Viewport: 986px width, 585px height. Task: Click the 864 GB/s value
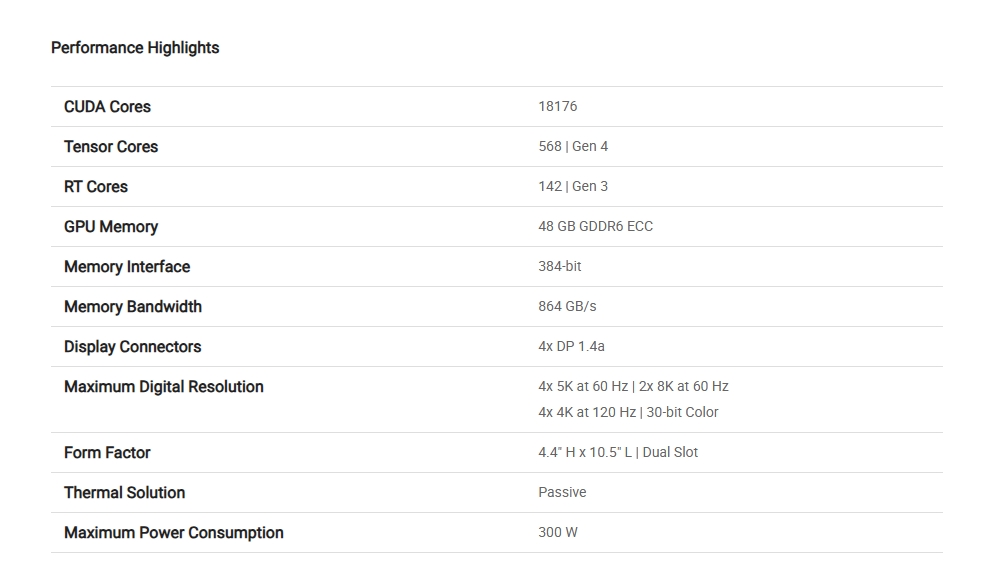567,306
